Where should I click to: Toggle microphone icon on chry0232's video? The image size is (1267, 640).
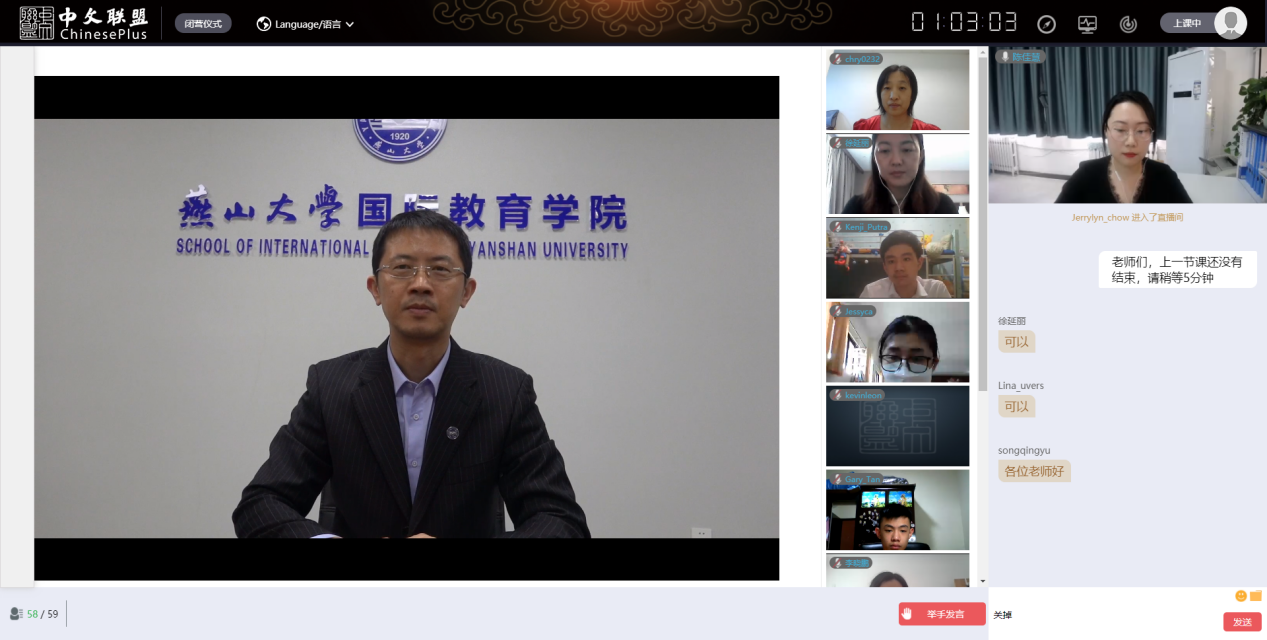(836, 59)
